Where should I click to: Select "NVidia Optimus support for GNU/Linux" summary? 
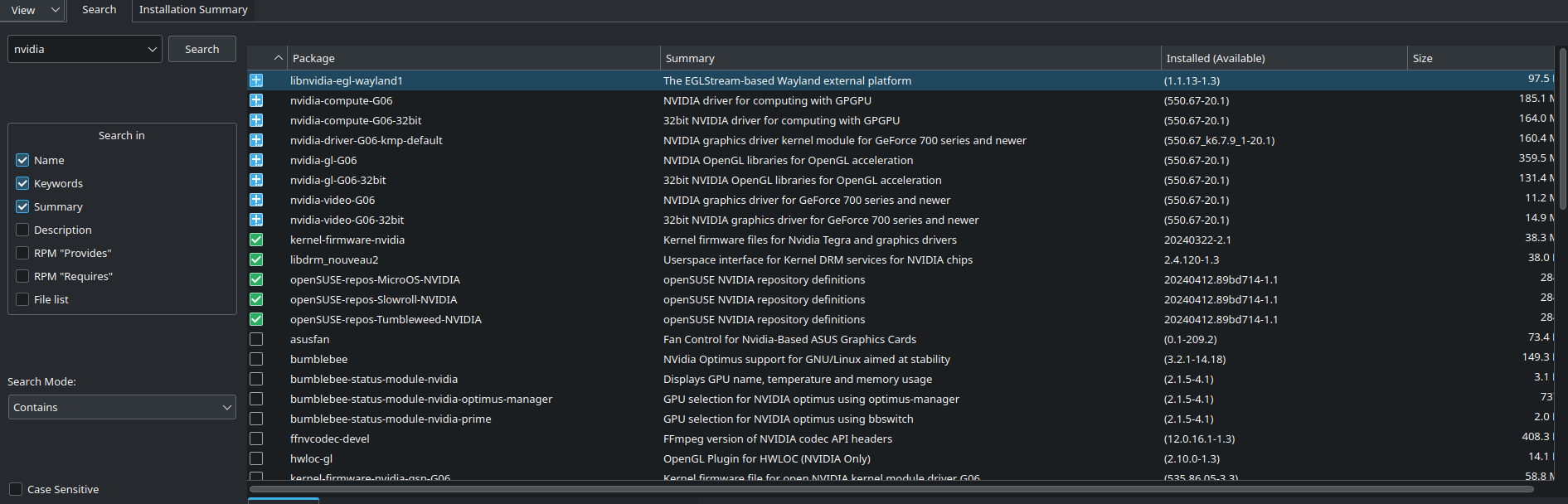coord(807,359)
